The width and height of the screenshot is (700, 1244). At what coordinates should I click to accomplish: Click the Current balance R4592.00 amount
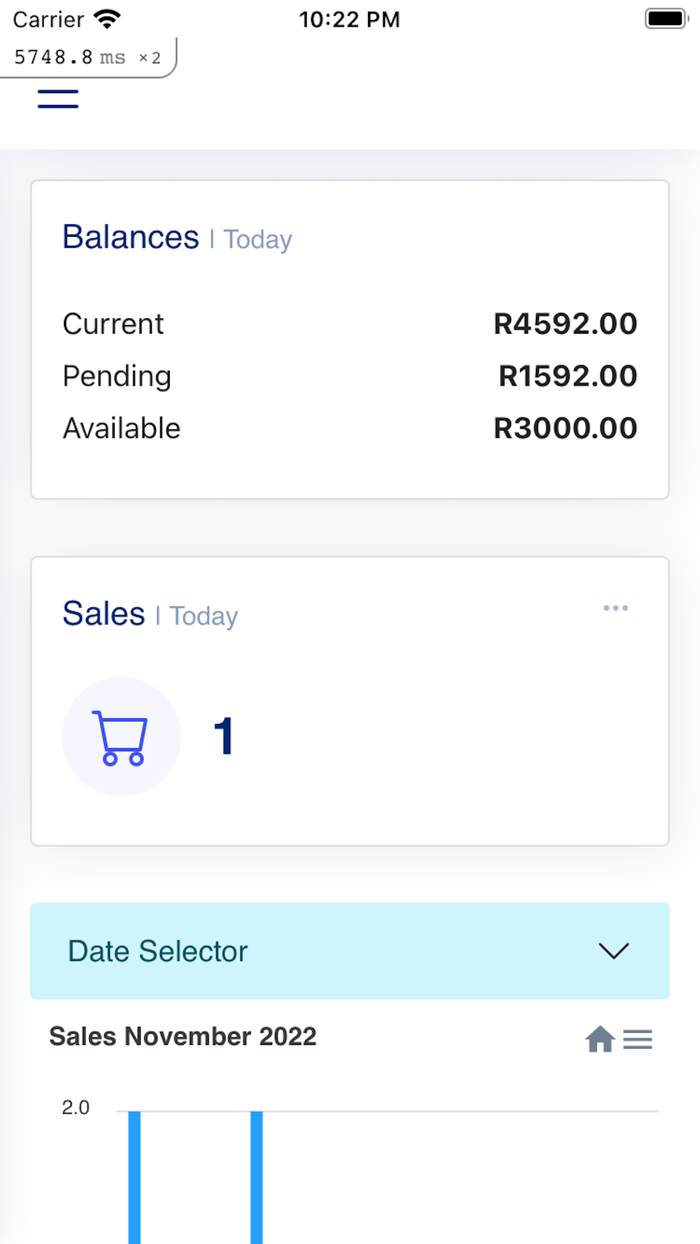565,324
